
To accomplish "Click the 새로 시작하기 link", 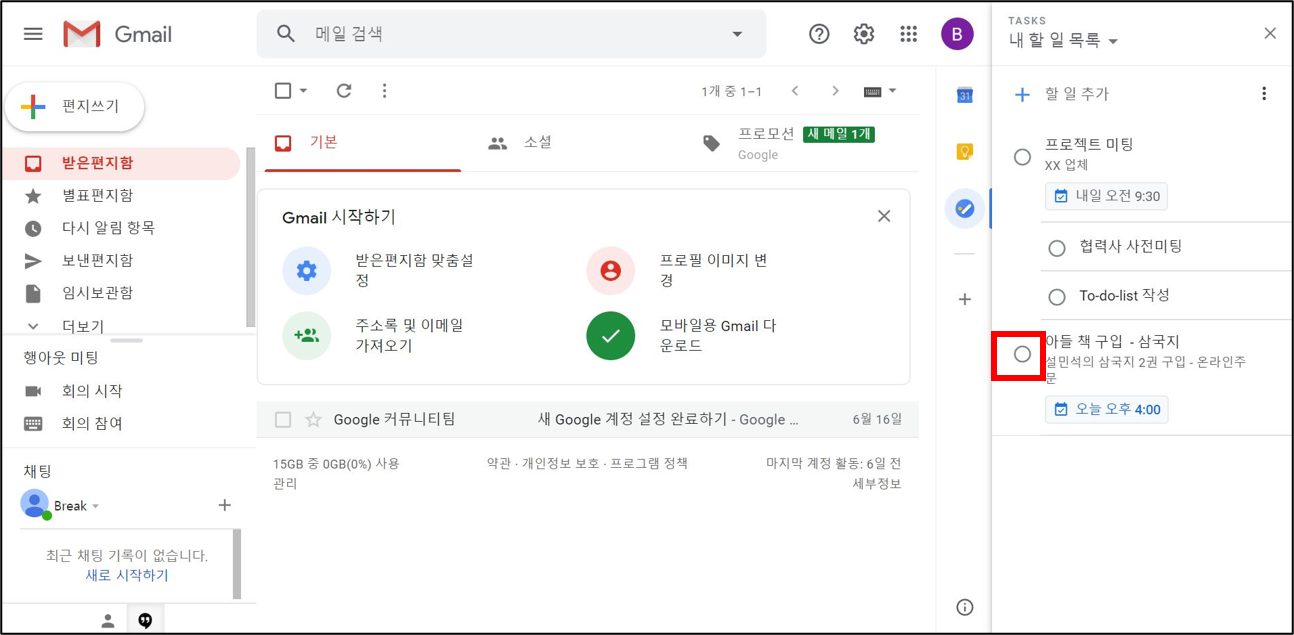I will click(127, 575).
